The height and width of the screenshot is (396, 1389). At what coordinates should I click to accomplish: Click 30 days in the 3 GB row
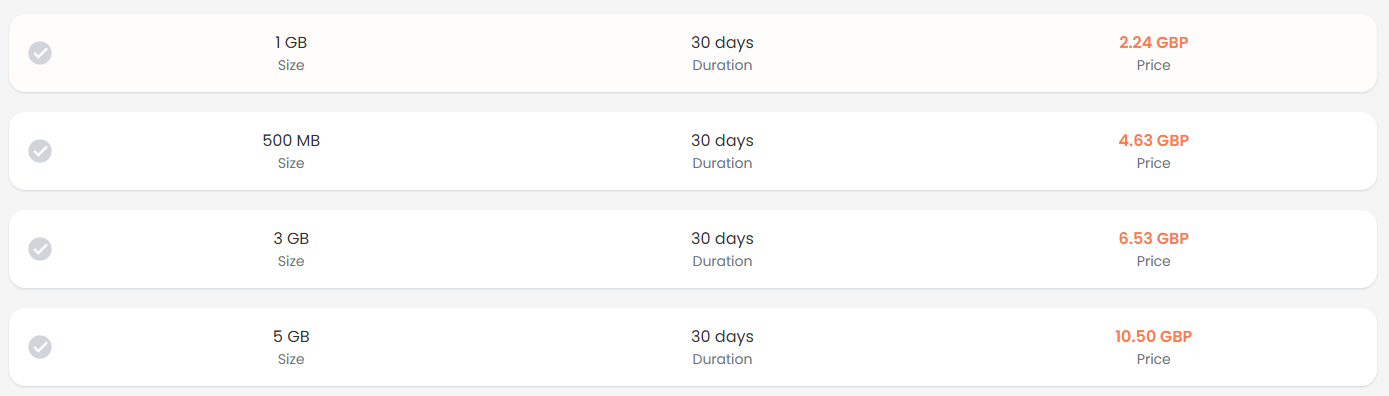click(722, 238)
